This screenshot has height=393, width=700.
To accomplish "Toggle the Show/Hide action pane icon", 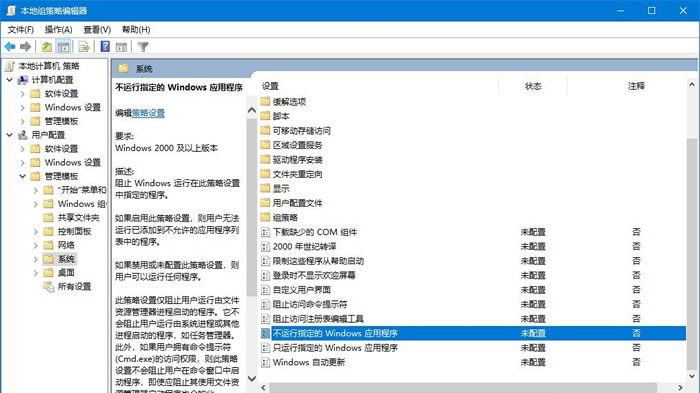I will (121, 46).
